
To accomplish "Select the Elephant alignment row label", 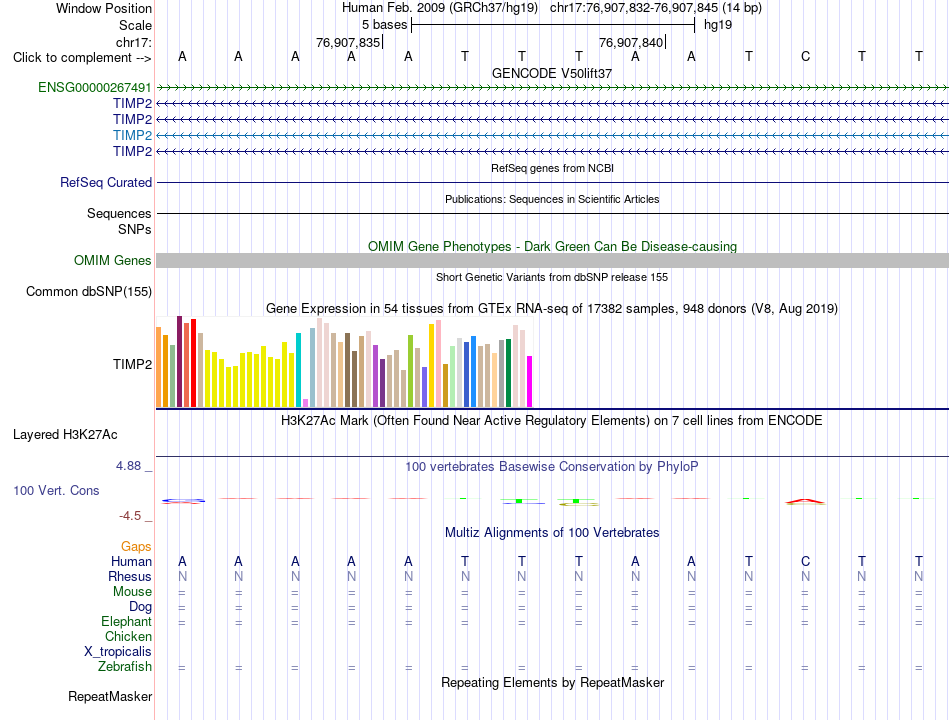I will point(126,622).
